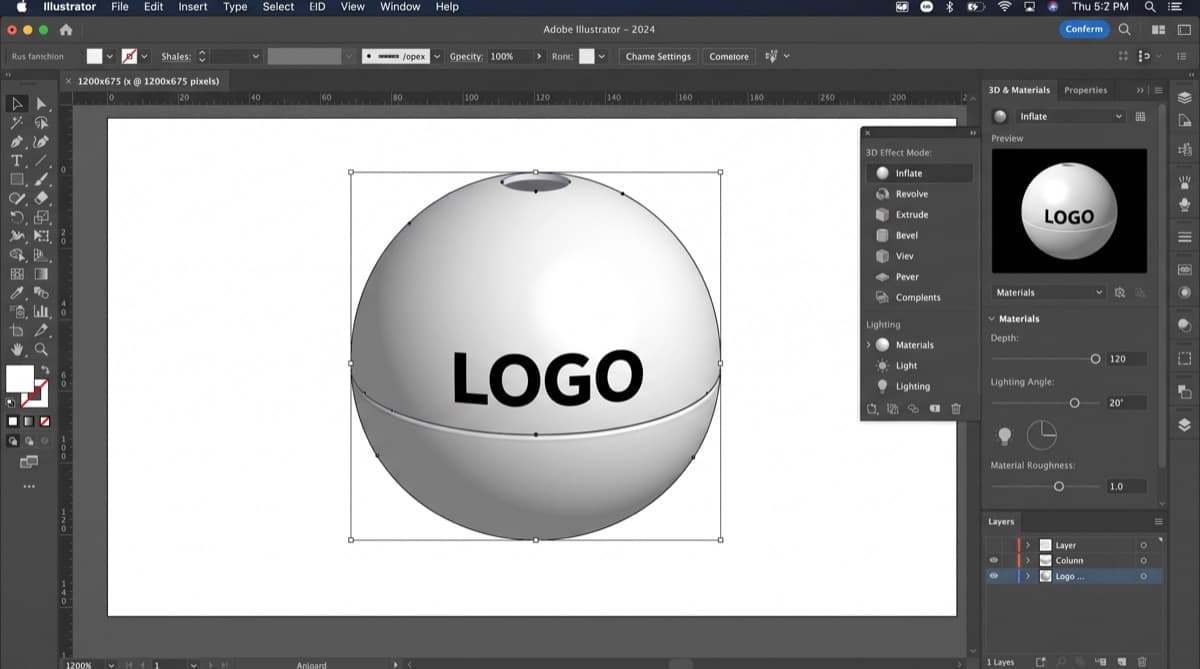1200x669 pixels.
Task: Swap fill and stroke arrows
Action: (44, 370)
